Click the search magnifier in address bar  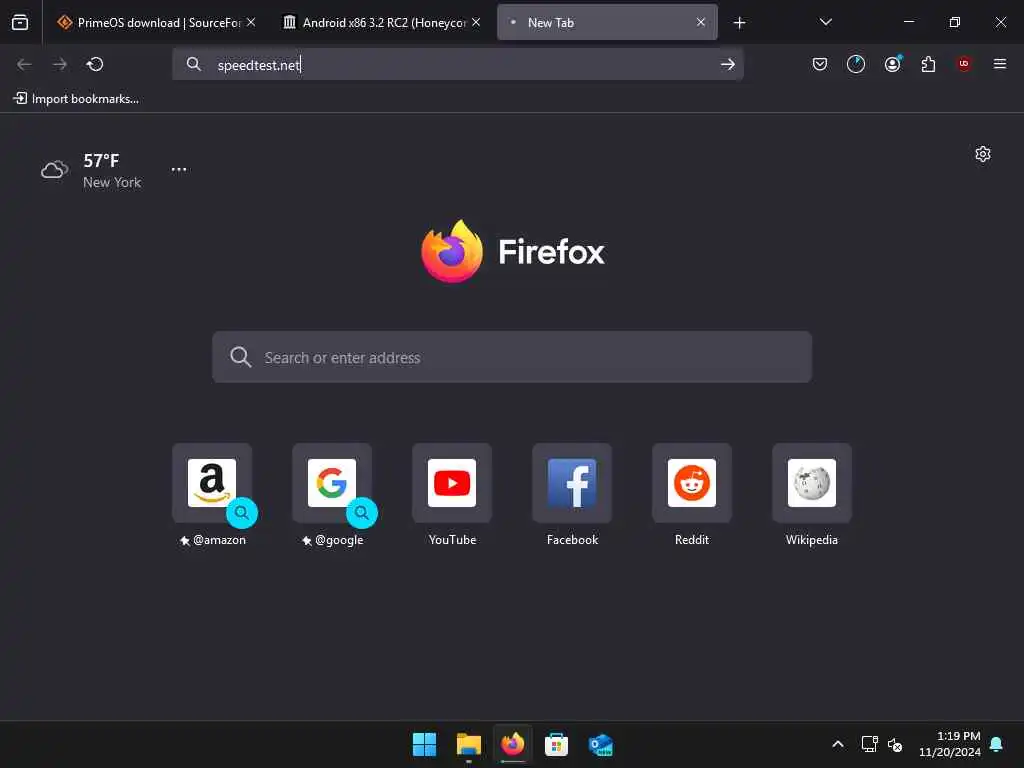[x=193, y=64]
